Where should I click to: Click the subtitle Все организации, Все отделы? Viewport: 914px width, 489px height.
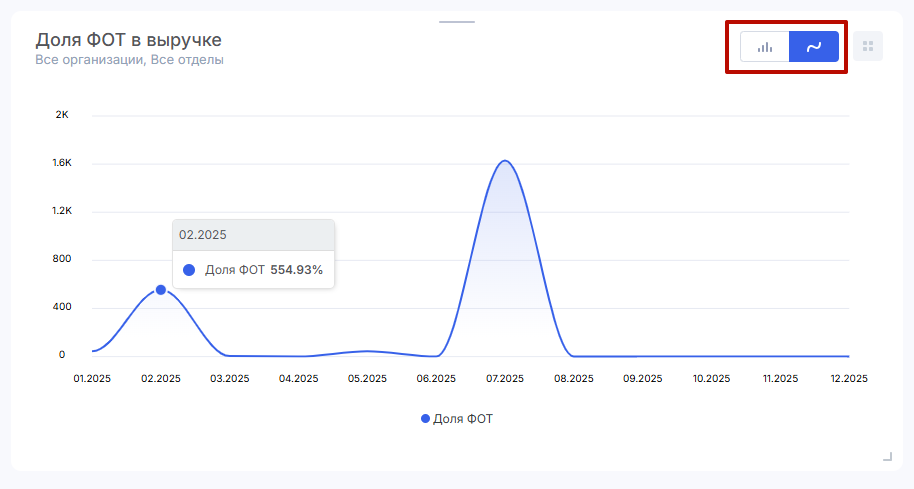point(129,60)
